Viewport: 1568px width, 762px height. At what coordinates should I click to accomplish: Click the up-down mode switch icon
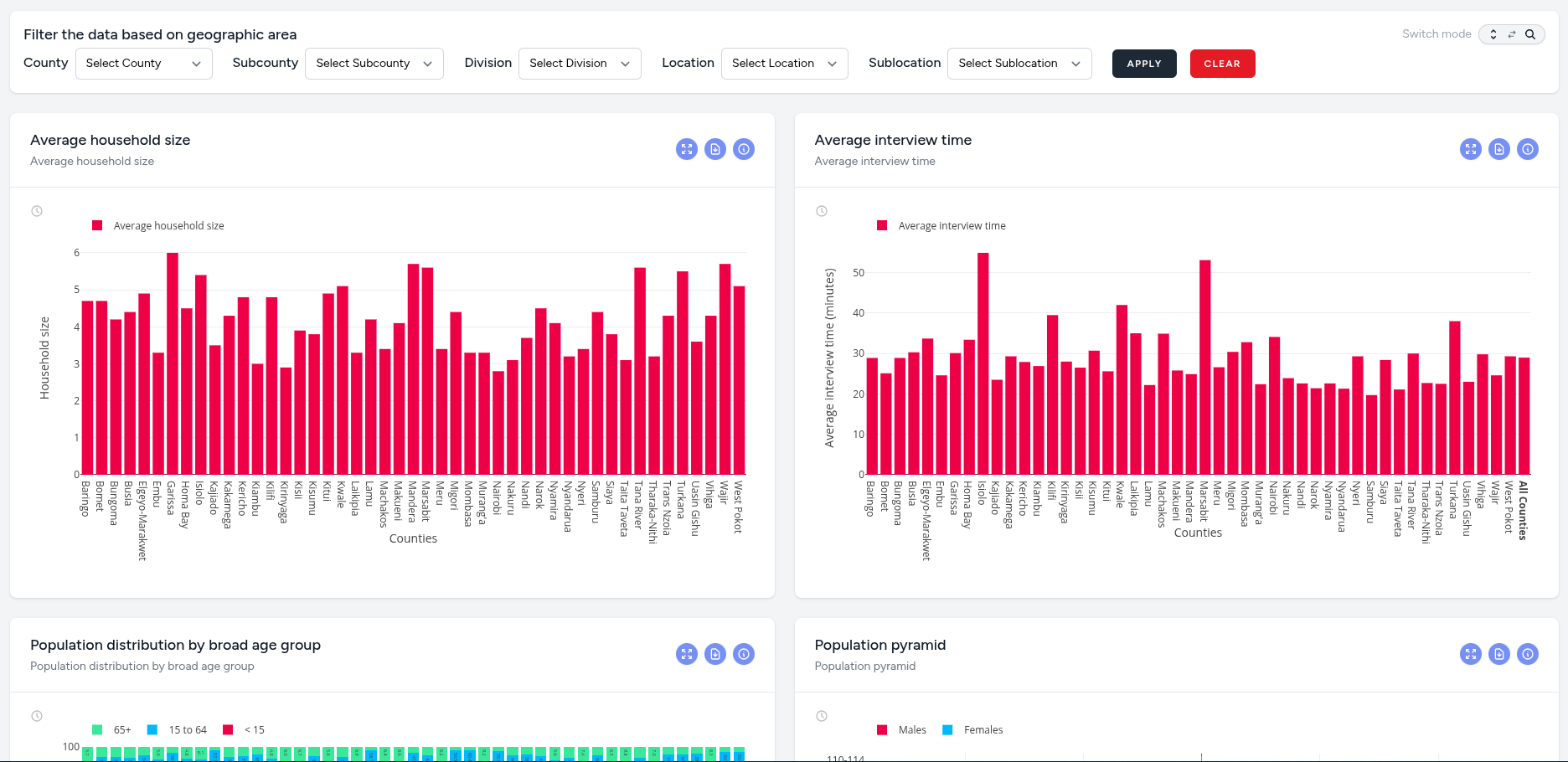[1493, 34]
